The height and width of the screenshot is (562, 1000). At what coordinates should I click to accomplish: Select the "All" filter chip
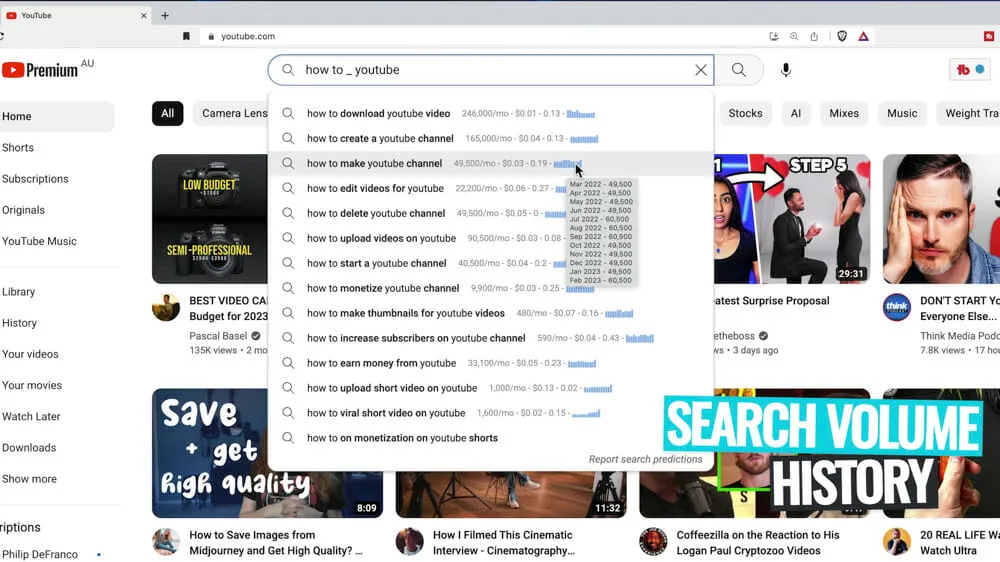coord(167,114)
